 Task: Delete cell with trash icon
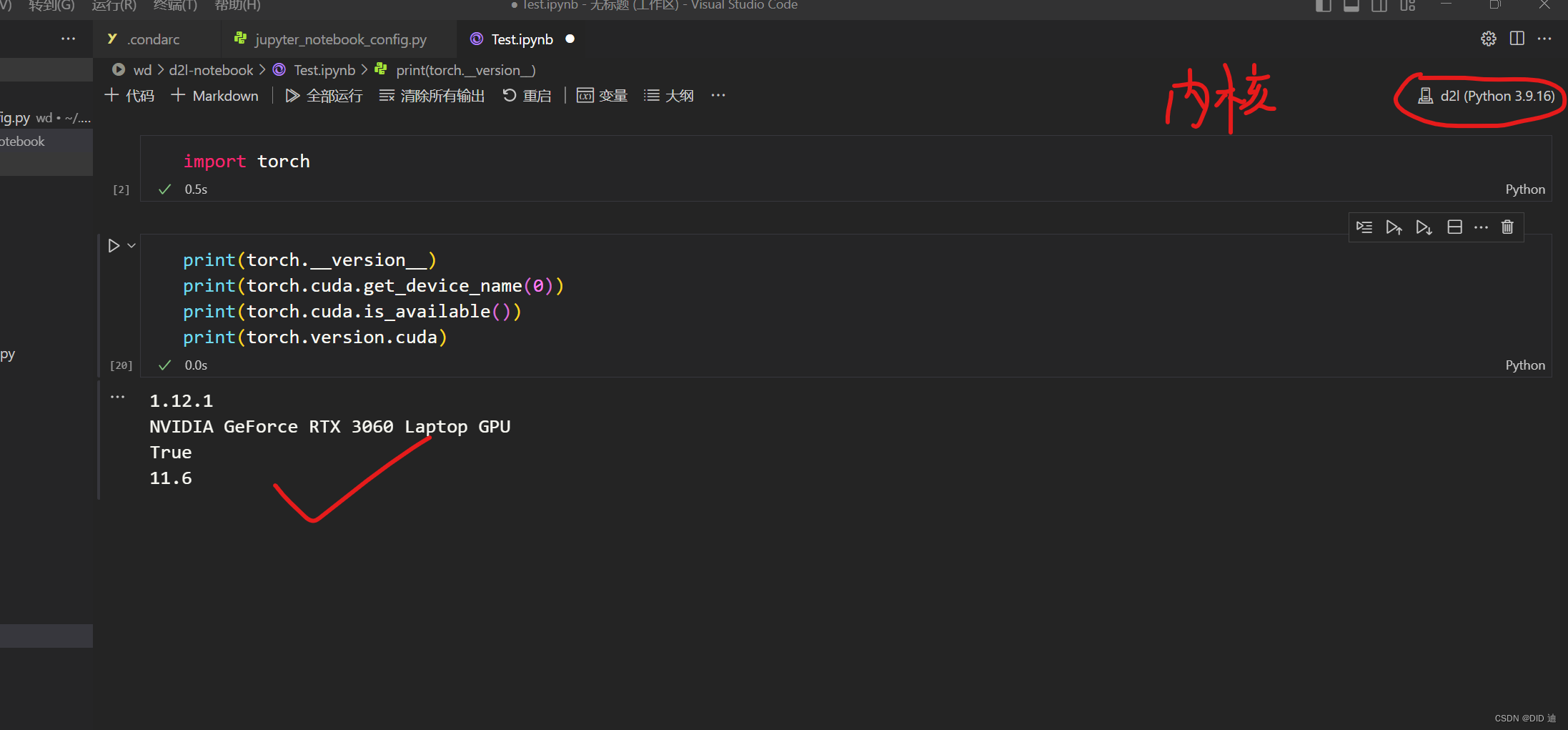pos(1507,227)
